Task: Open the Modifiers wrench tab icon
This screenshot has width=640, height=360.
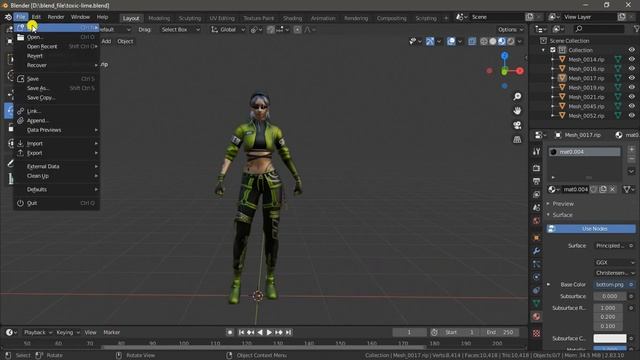Action: pos(536,251)
